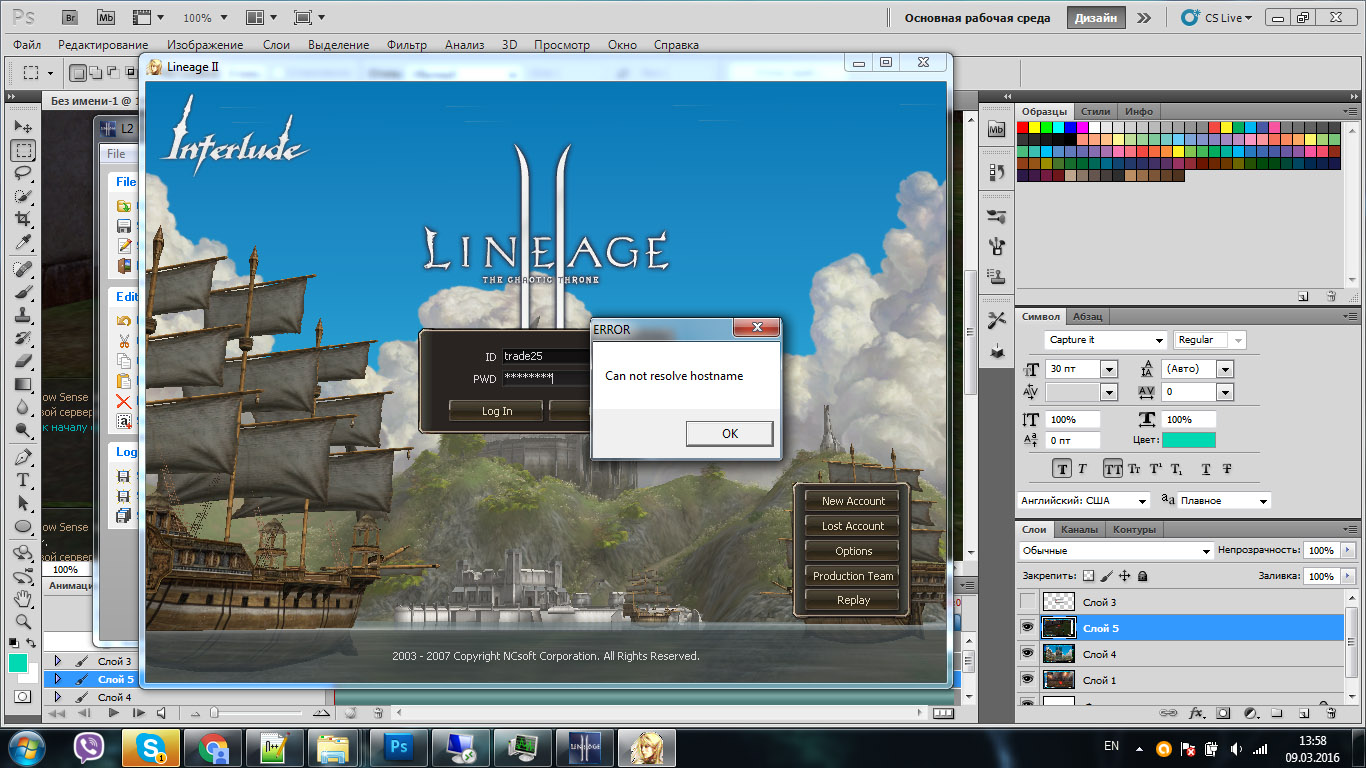This screenshot has width=1366, height=768.
Task: Click the text Цвет color swatch
Action: click(x=1189, y=440)
